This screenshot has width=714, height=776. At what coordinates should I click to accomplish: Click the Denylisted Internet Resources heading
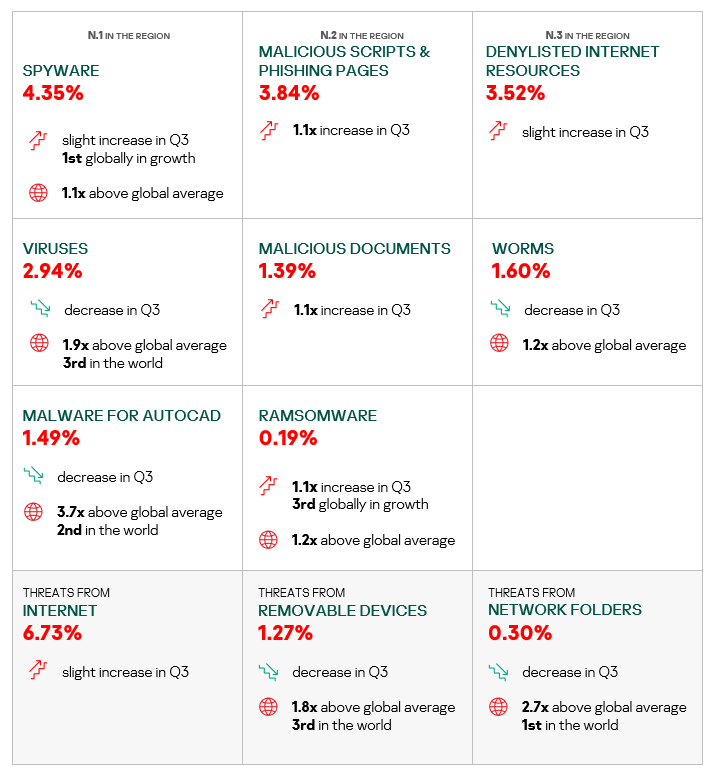(572, 61)
